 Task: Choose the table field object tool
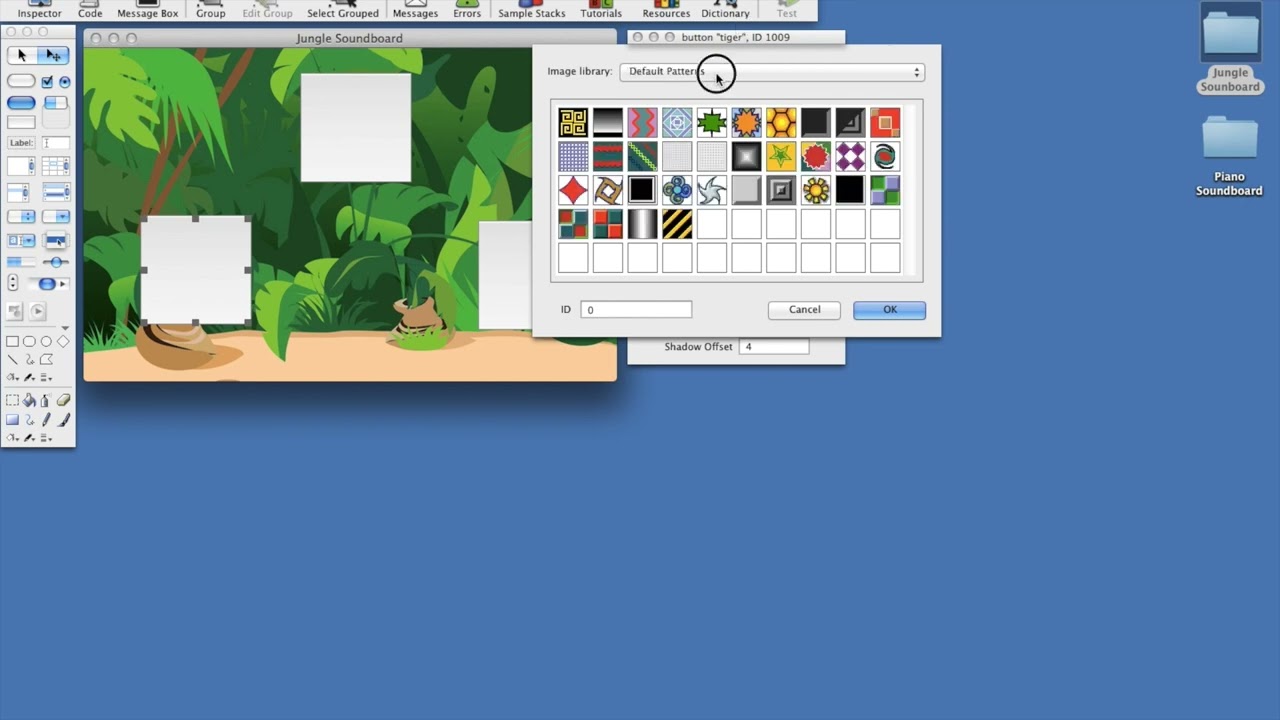coord(56,166)
